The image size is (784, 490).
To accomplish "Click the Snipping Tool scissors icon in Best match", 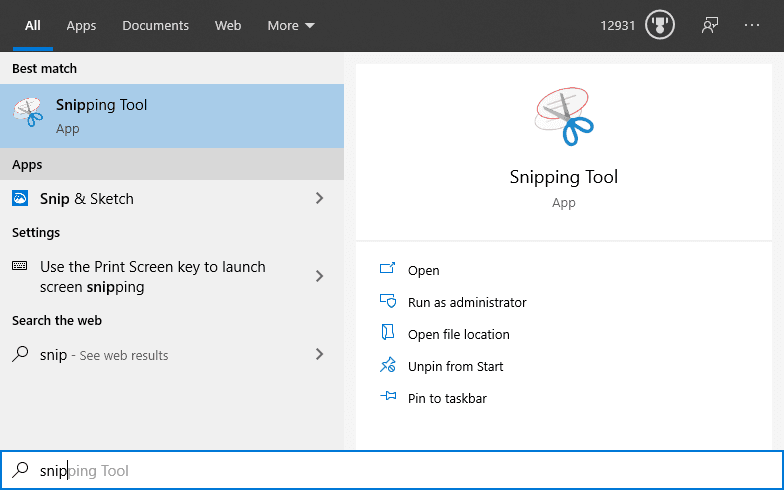I will pyautogui.click(x=28, y=115).
